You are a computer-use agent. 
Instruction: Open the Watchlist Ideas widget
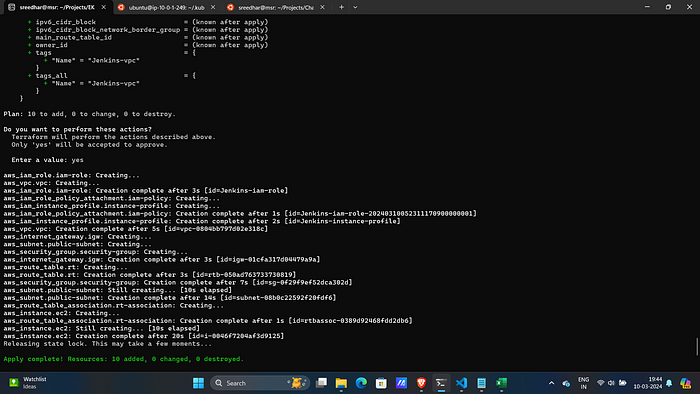click(x=29, y=383)
